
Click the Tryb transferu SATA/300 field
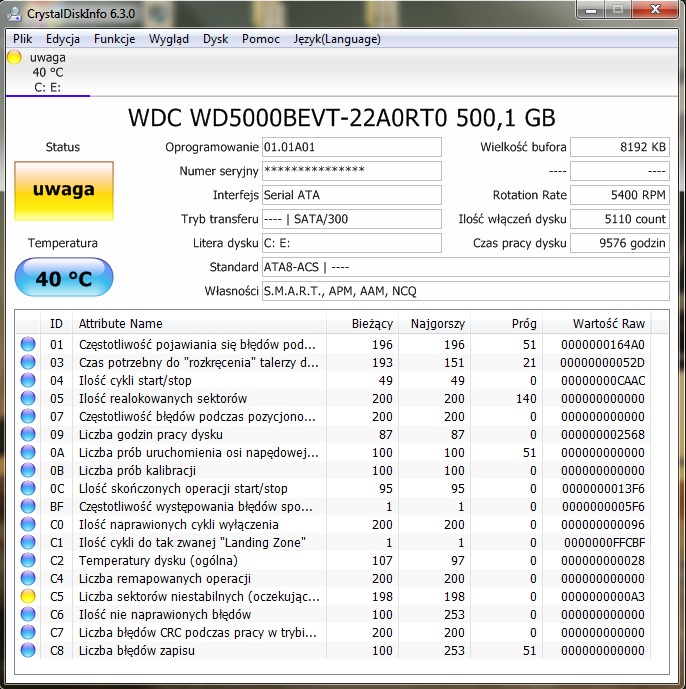[352, 219]
